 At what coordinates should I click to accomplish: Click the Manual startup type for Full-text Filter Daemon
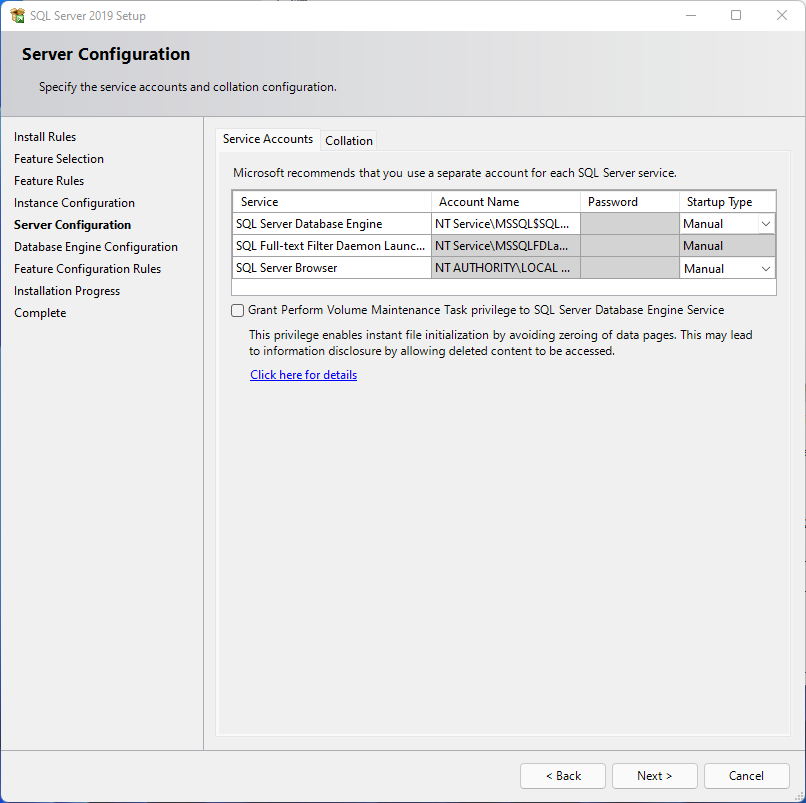coord(727,246)
